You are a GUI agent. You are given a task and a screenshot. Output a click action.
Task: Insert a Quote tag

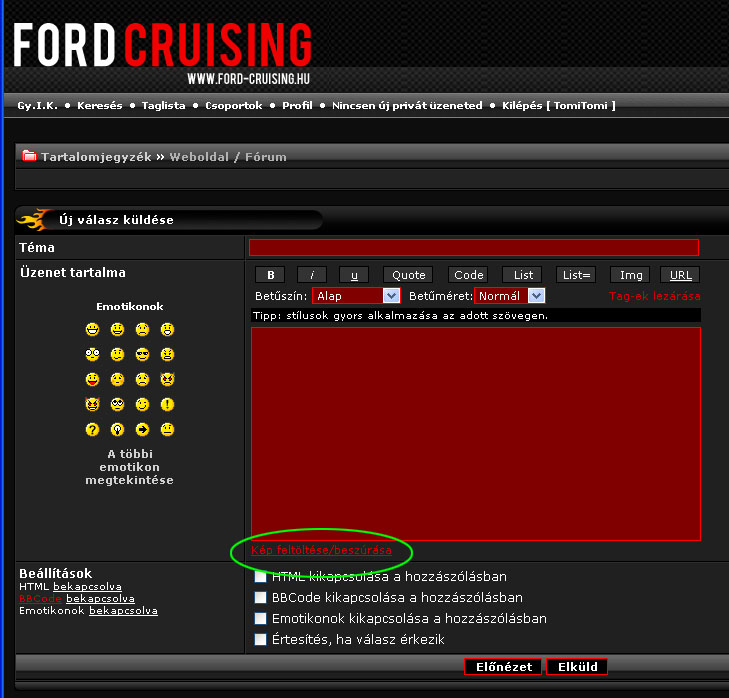[408, 275]
